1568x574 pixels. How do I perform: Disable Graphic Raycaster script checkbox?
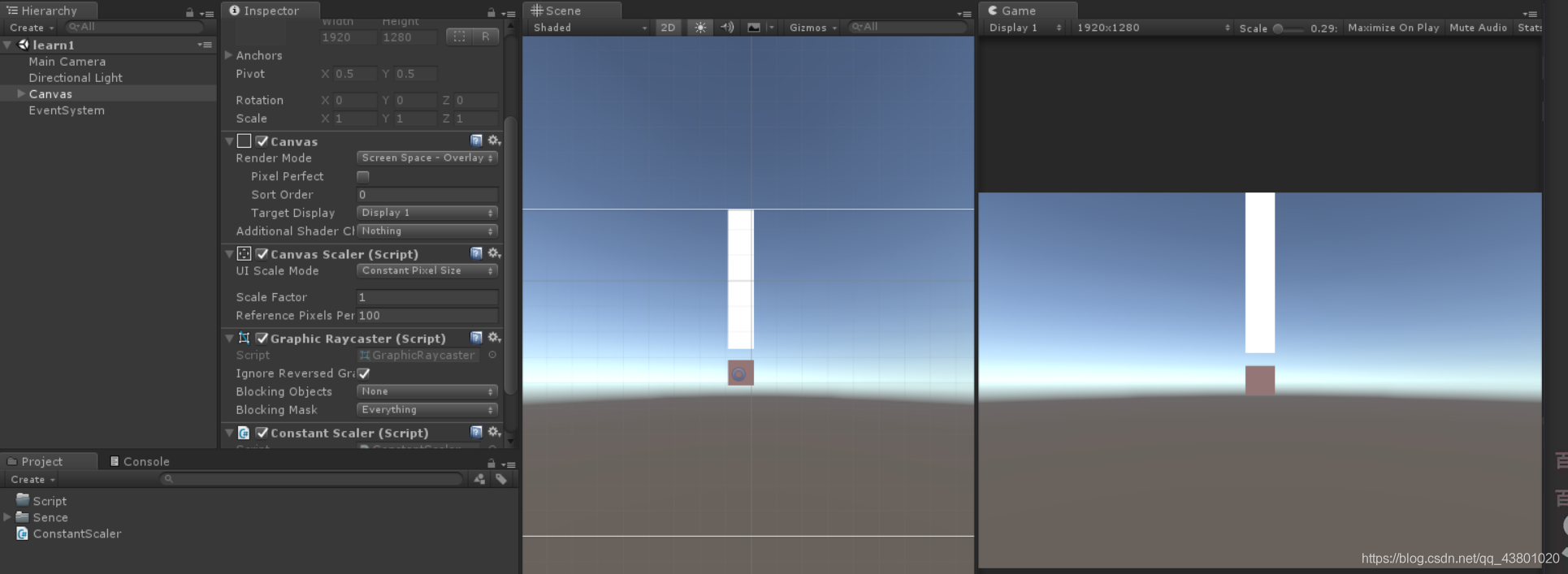click(262, 339)
